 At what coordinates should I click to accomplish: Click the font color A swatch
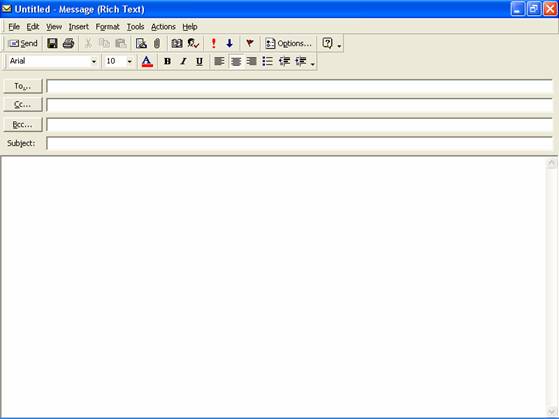coord(147,61)
